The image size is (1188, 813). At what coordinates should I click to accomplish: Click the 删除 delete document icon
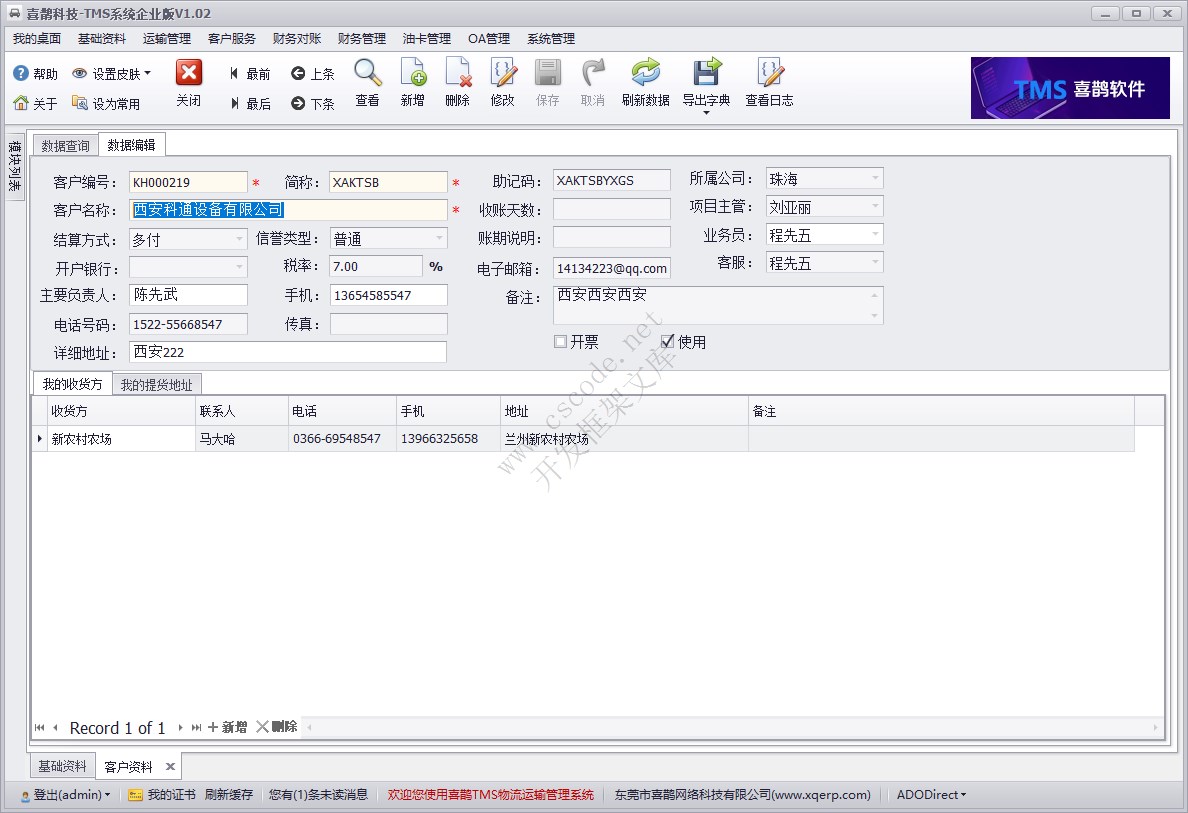click(x=458, y=73)
